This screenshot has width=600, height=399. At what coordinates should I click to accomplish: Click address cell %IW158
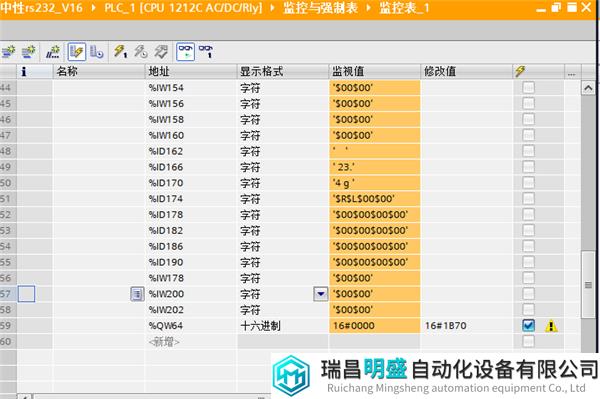(191, 119)
